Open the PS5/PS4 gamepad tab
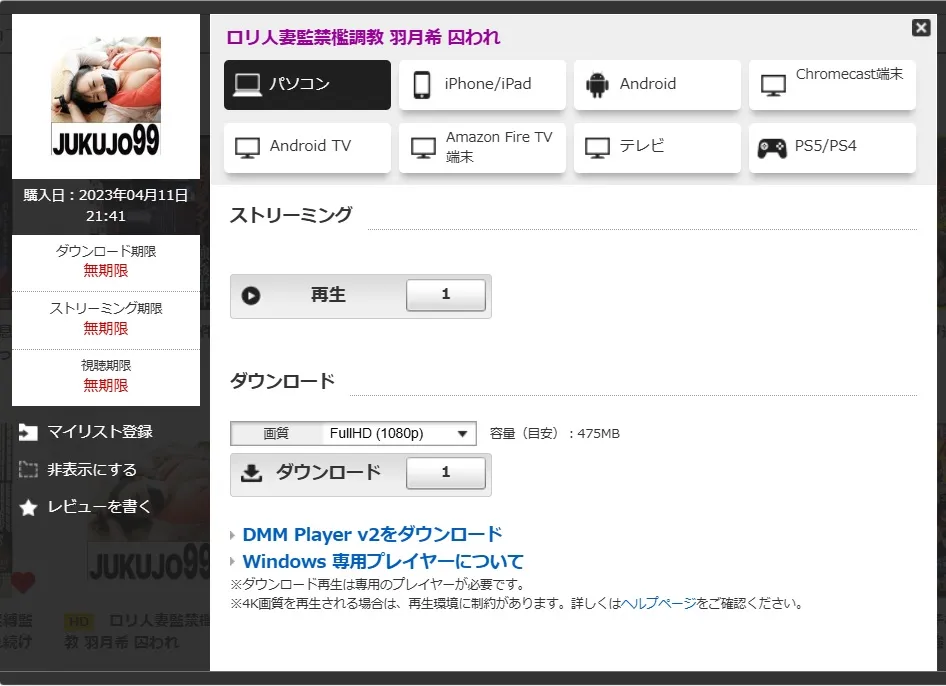The width and height of the screenshot is (946, 686). click(x=832, y=147)
